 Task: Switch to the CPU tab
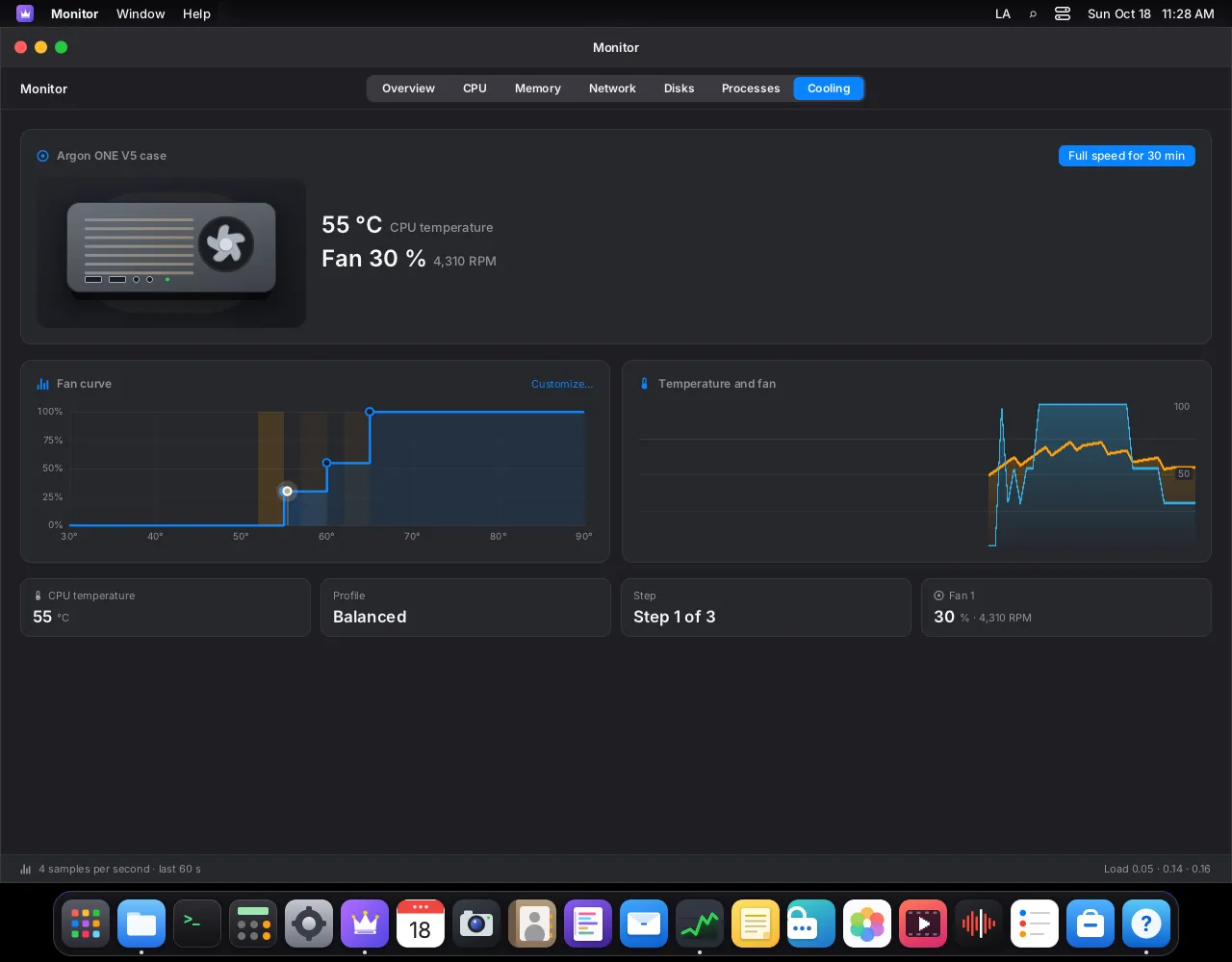point(475,89)
